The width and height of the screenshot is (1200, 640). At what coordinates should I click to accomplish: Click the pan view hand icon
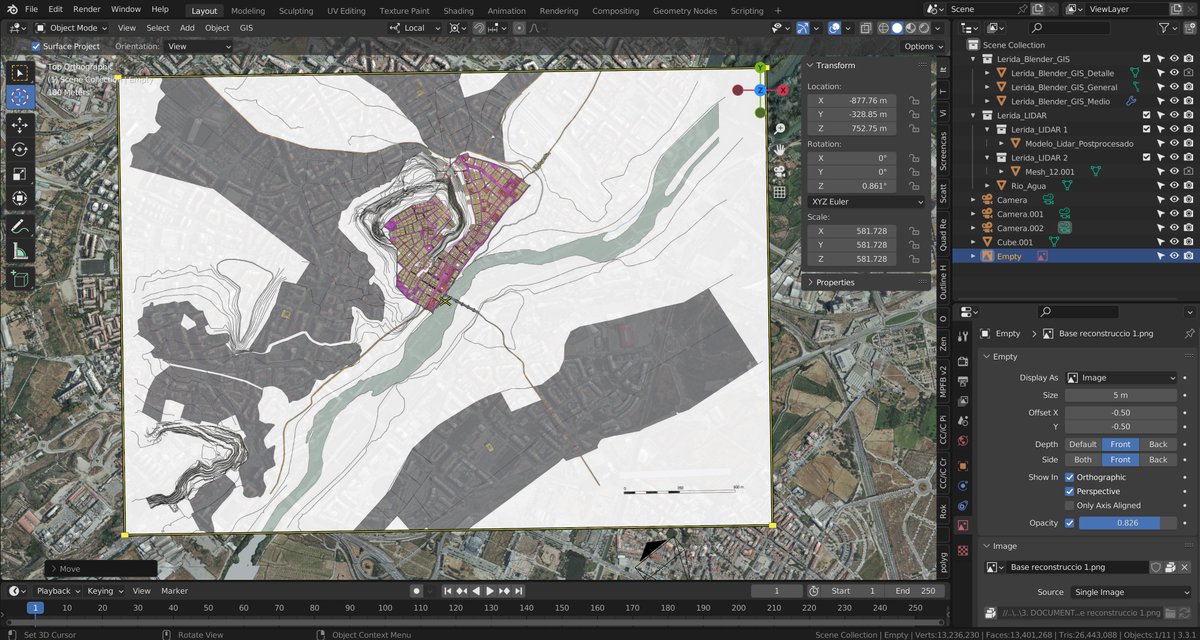(x=779, y=150)
